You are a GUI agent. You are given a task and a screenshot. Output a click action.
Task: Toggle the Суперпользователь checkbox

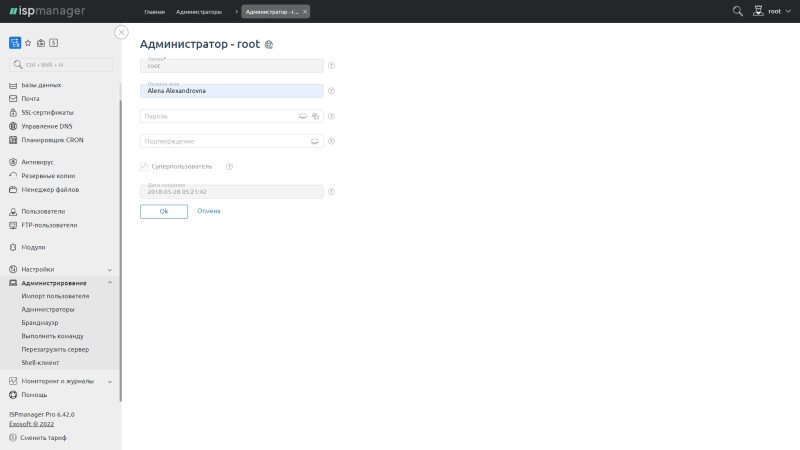[144, 166]
